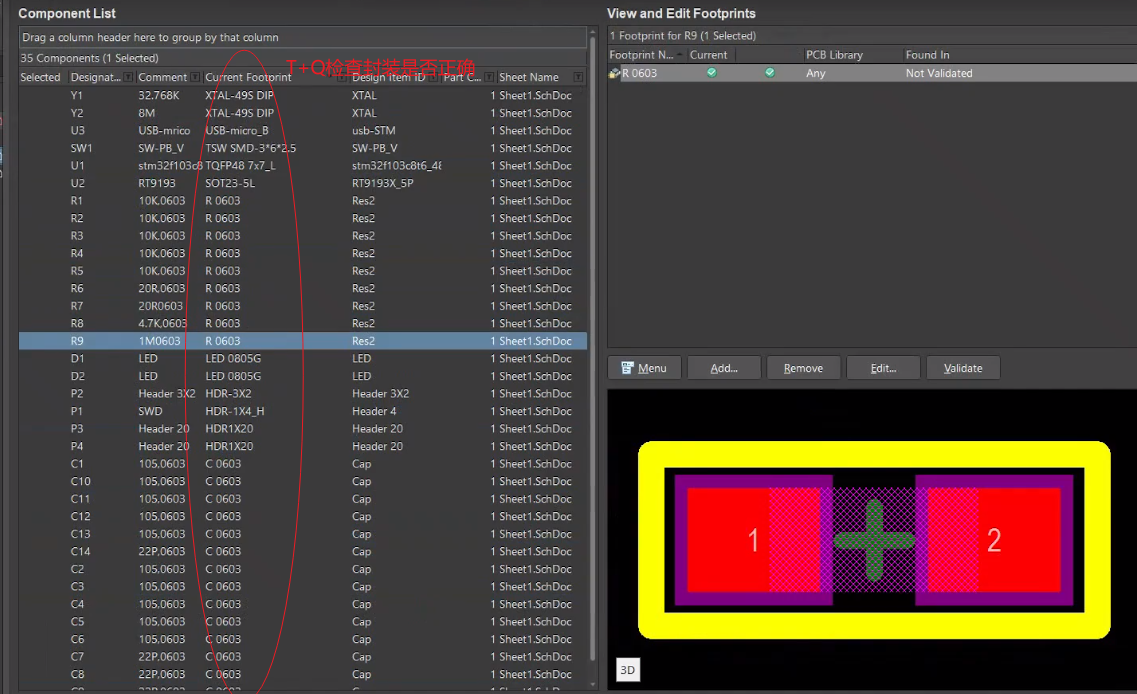Open the Comment column filter dropdown
1137x694 pixels.
(195, 77)
